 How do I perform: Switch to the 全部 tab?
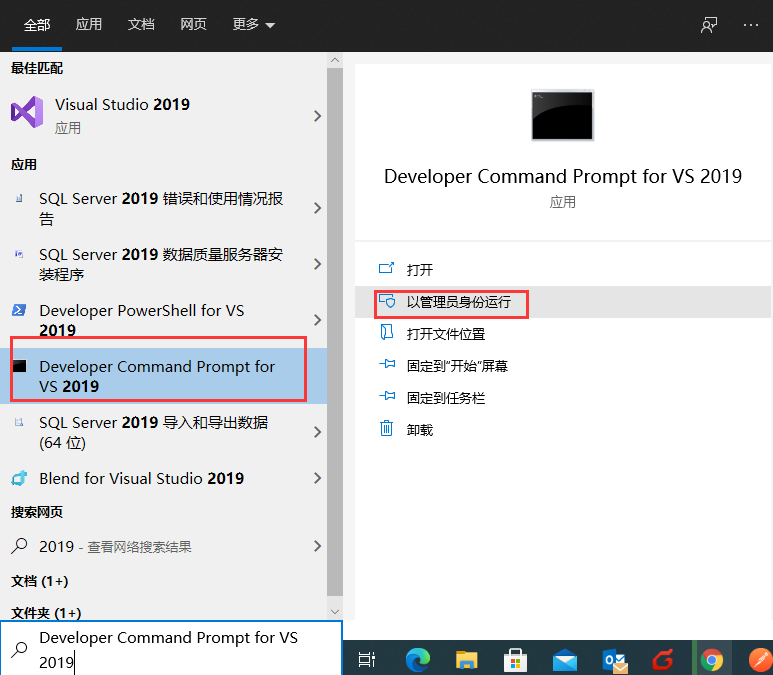[37, 25]
